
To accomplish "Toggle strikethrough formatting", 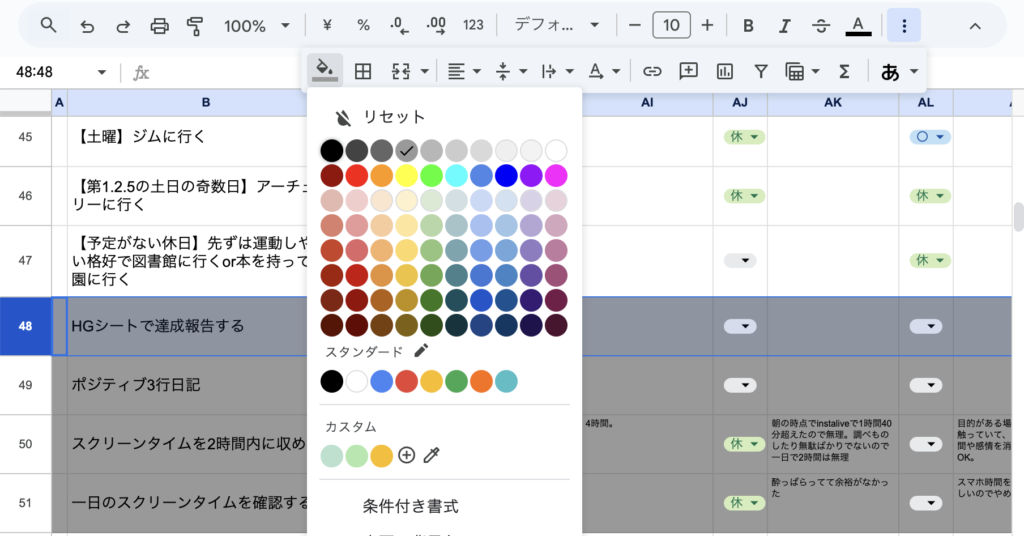I will 821,25.
